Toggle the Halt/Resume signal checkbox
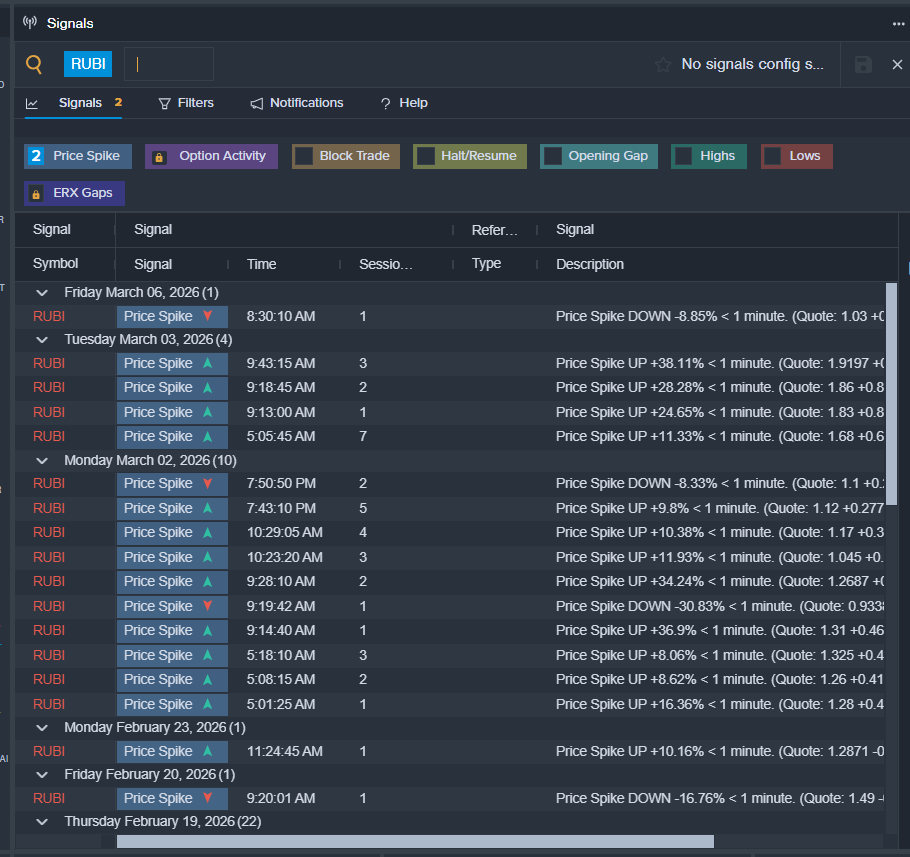The width and height of the screenshot is (910, 857). pos(425,156)
